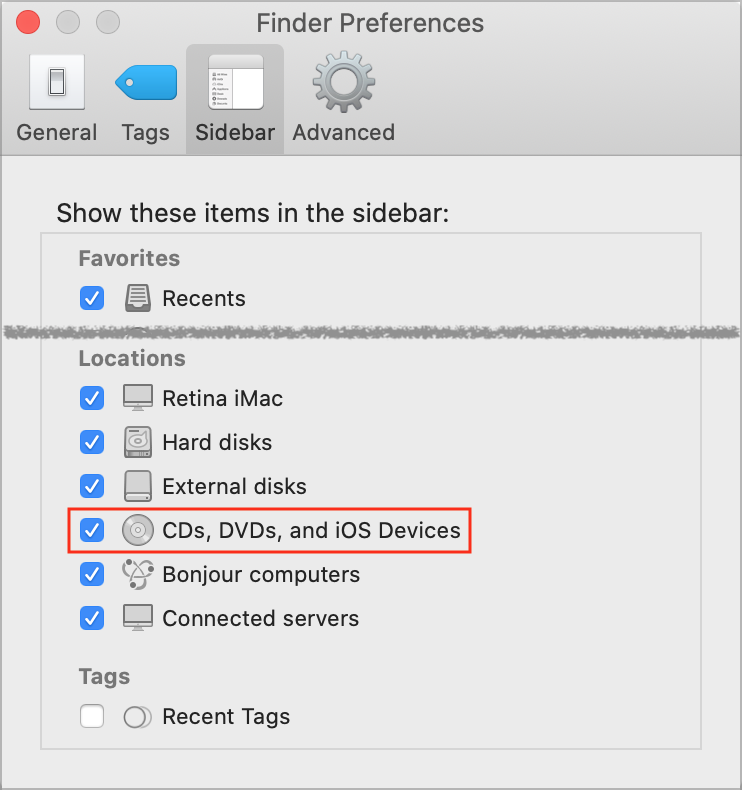
Task: Close the Finder Preferences window
Action: point(28,22)
